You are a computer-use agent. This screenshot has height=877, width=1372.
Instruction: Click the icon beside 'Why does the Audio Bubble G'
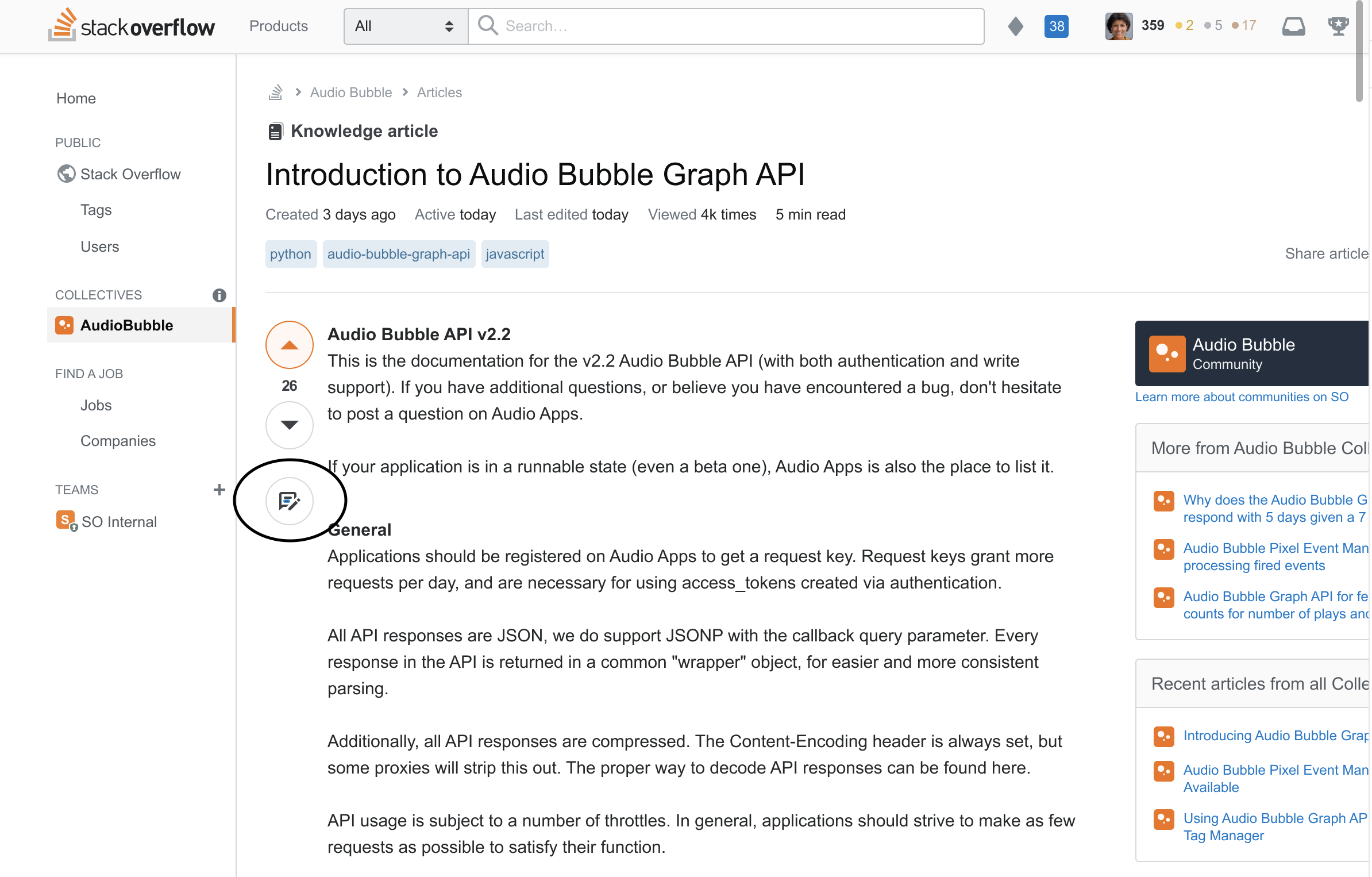coord(1163,501)
